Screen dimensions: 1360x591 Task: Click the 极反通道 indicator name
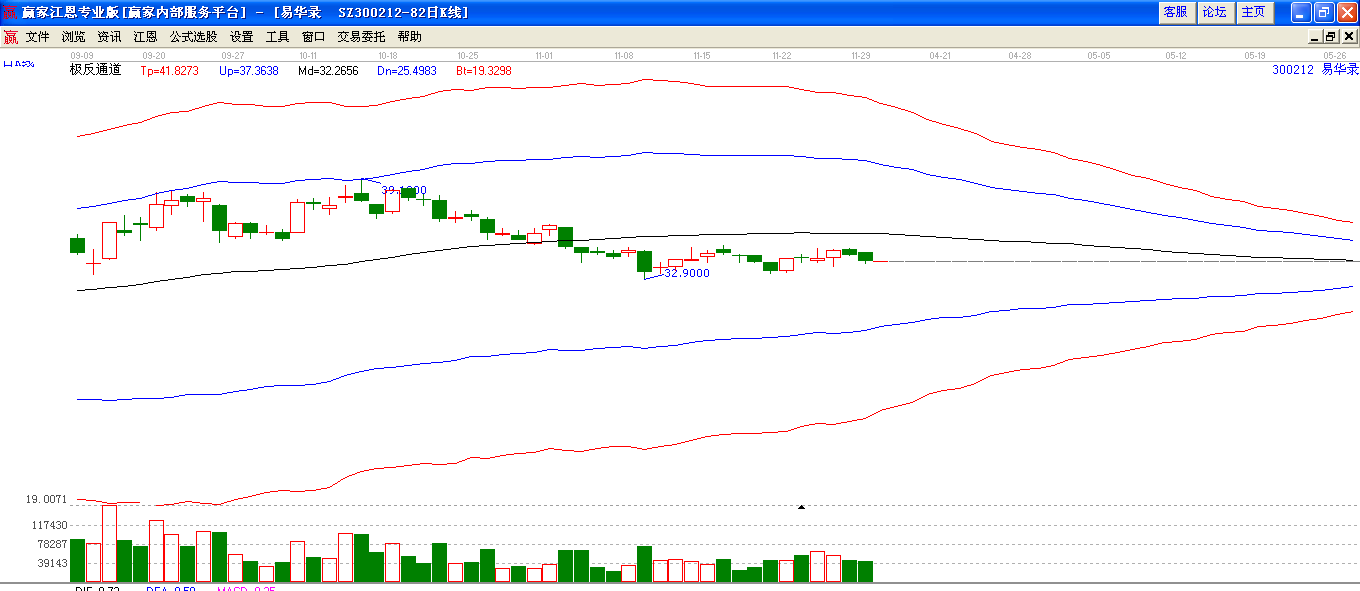(95, 70)
